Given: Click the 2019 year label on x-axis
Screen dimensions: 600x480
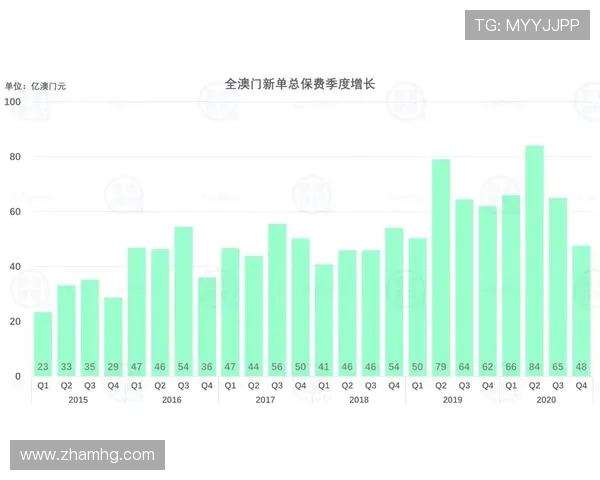Looking at the screenshot, I should coord(452,400).
